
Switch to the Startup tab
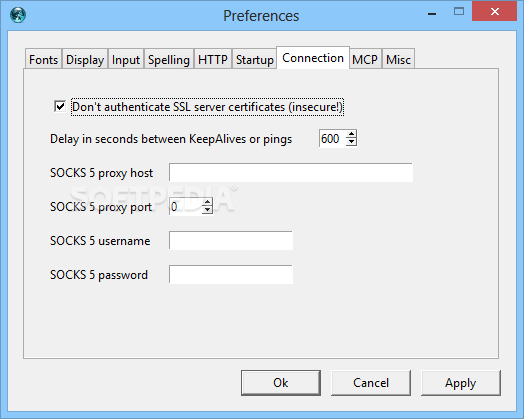[x=255, y=59]
